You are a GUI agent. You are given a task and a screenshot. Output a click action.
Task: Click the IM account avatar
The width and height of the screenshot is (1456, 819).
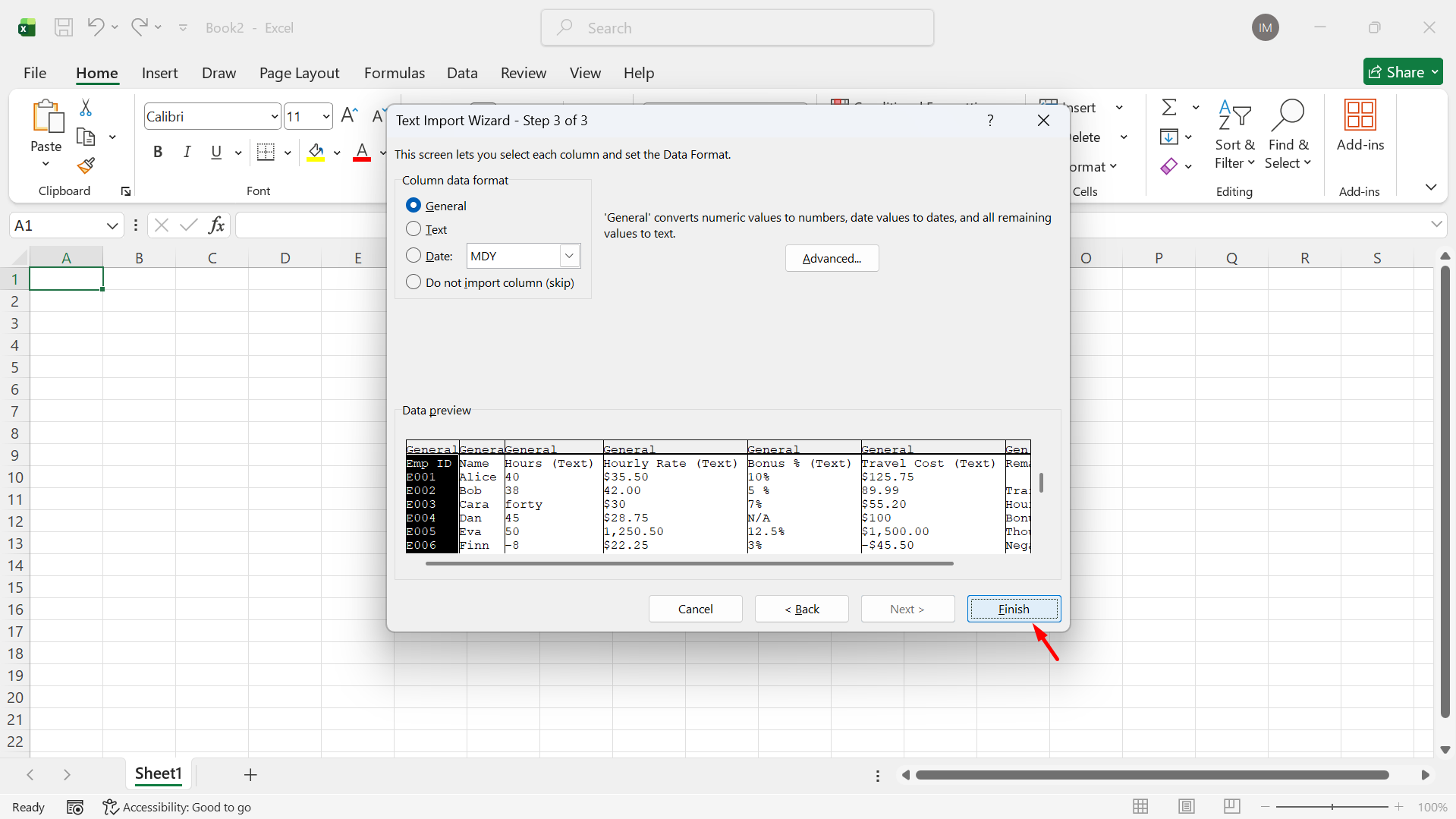point(1265,28)
